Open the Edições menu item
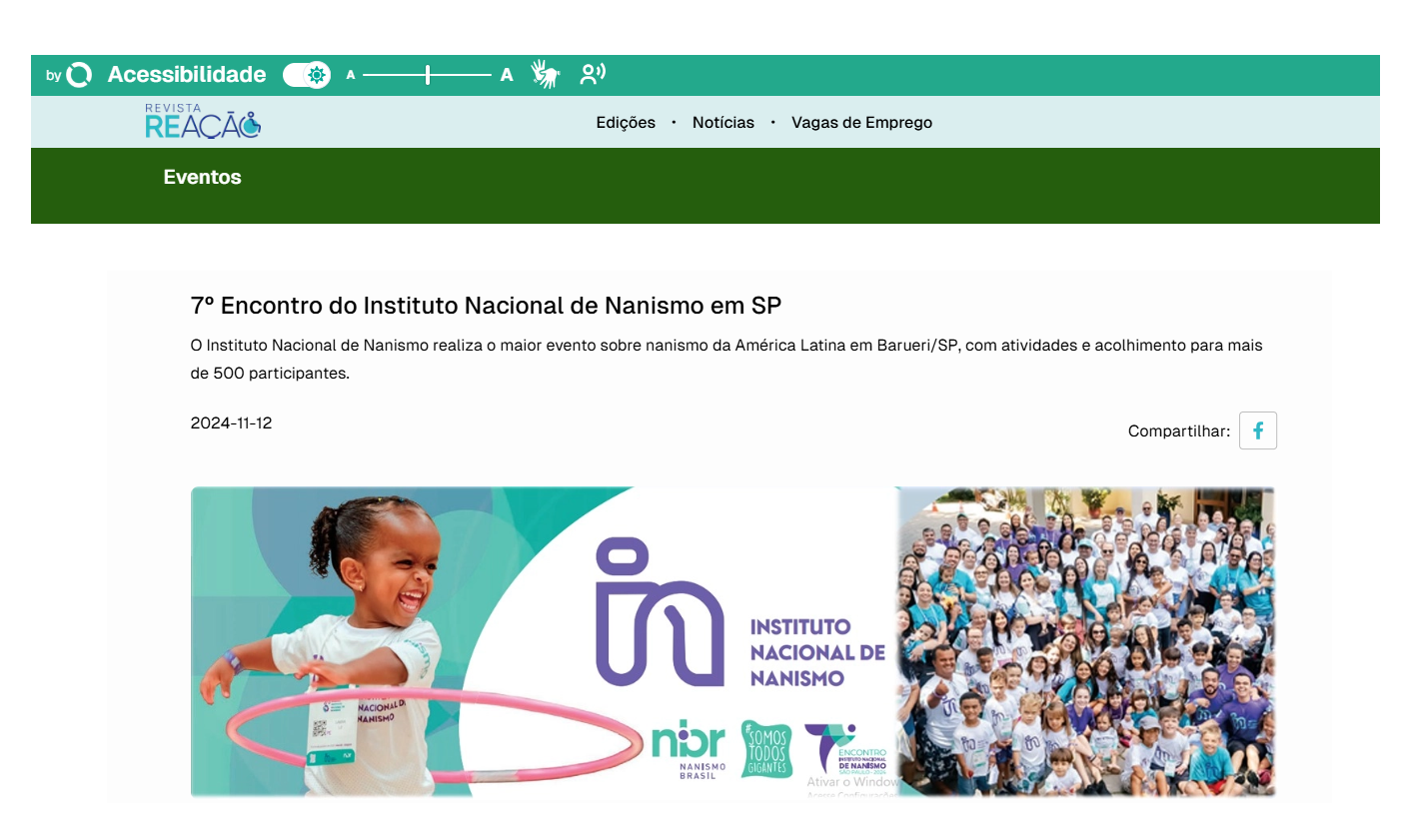This screenshot has width=1412, height=840. click(x=626, y=122)
